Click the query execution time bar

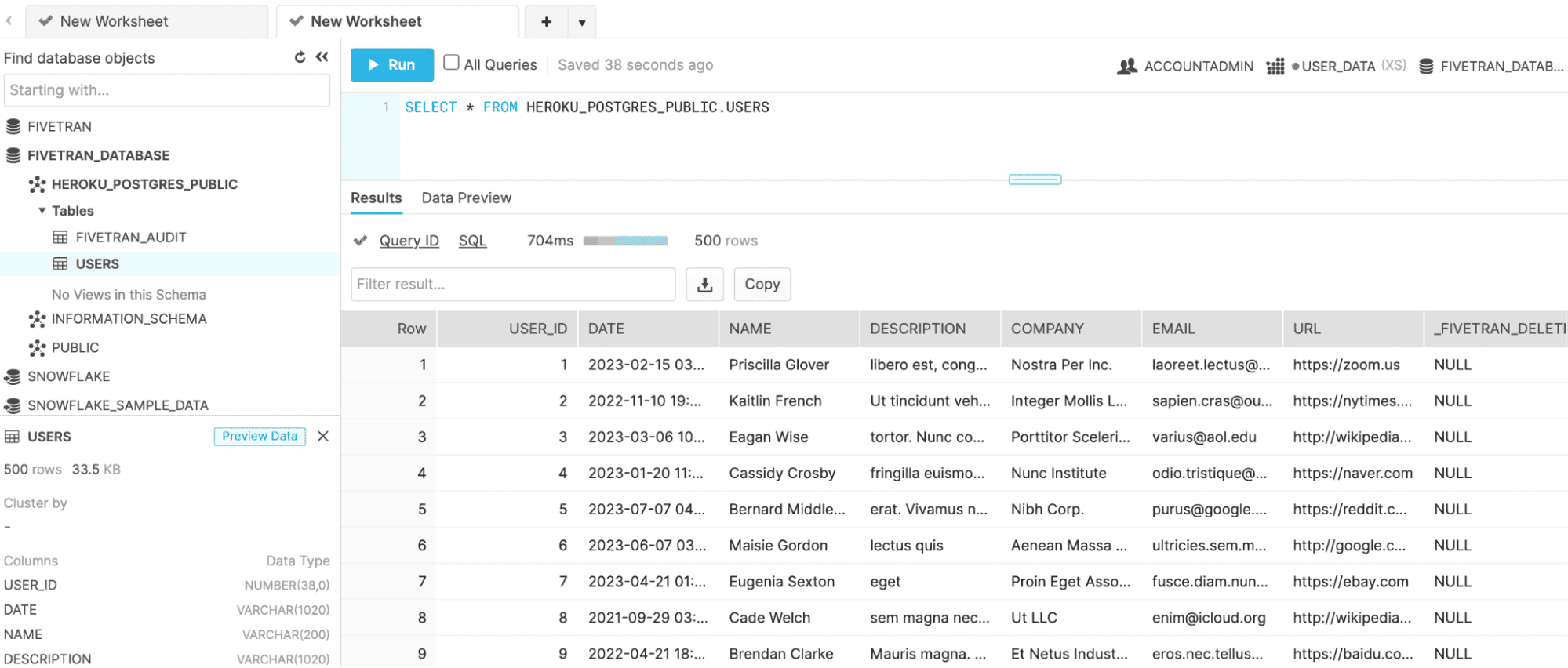pyautogui.click(x=625, y=241)
